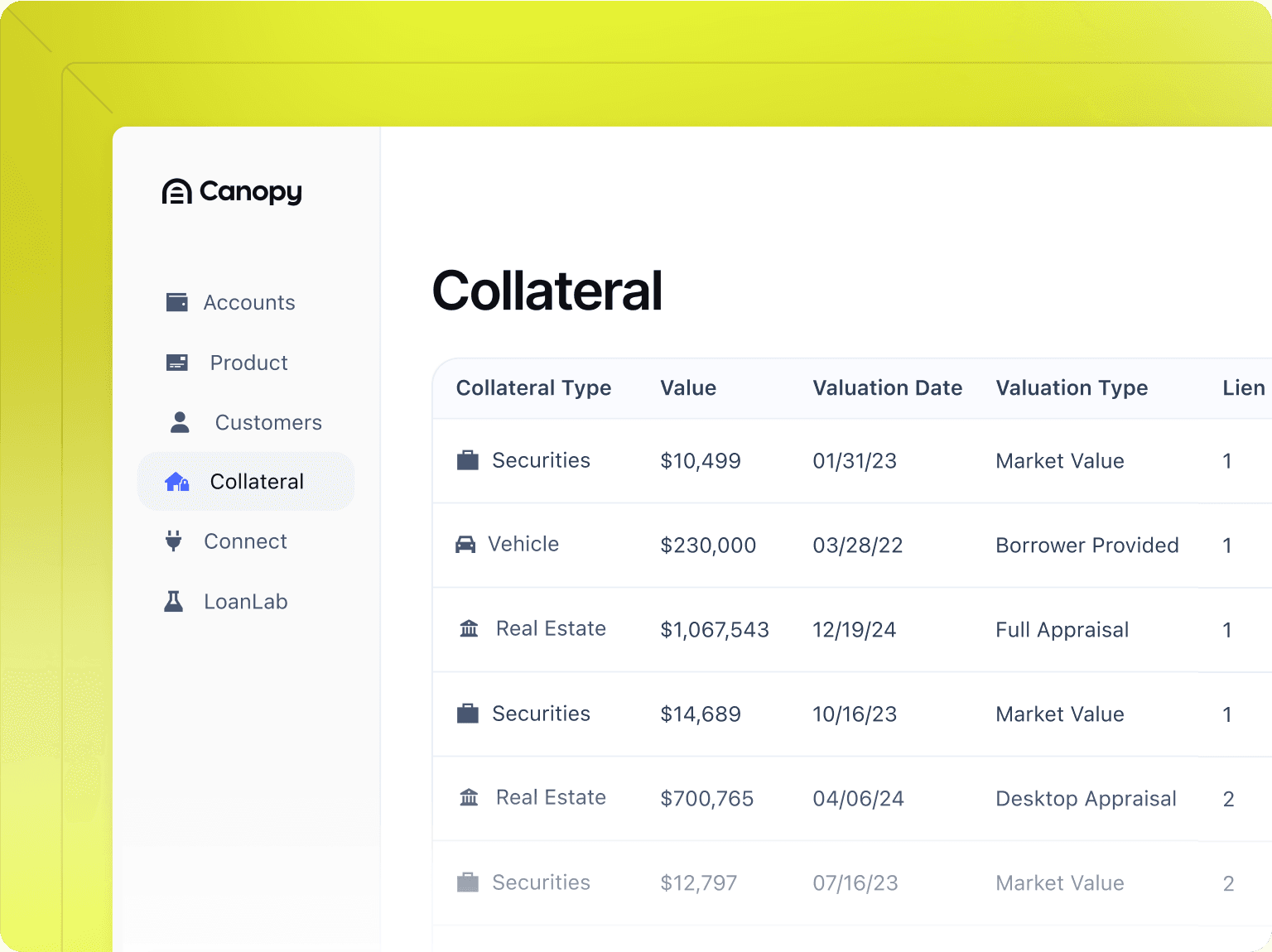The image size is (1272, 952).
Task: Navigate to Customers
Action: pyautogui.click(x=268, y=421)
